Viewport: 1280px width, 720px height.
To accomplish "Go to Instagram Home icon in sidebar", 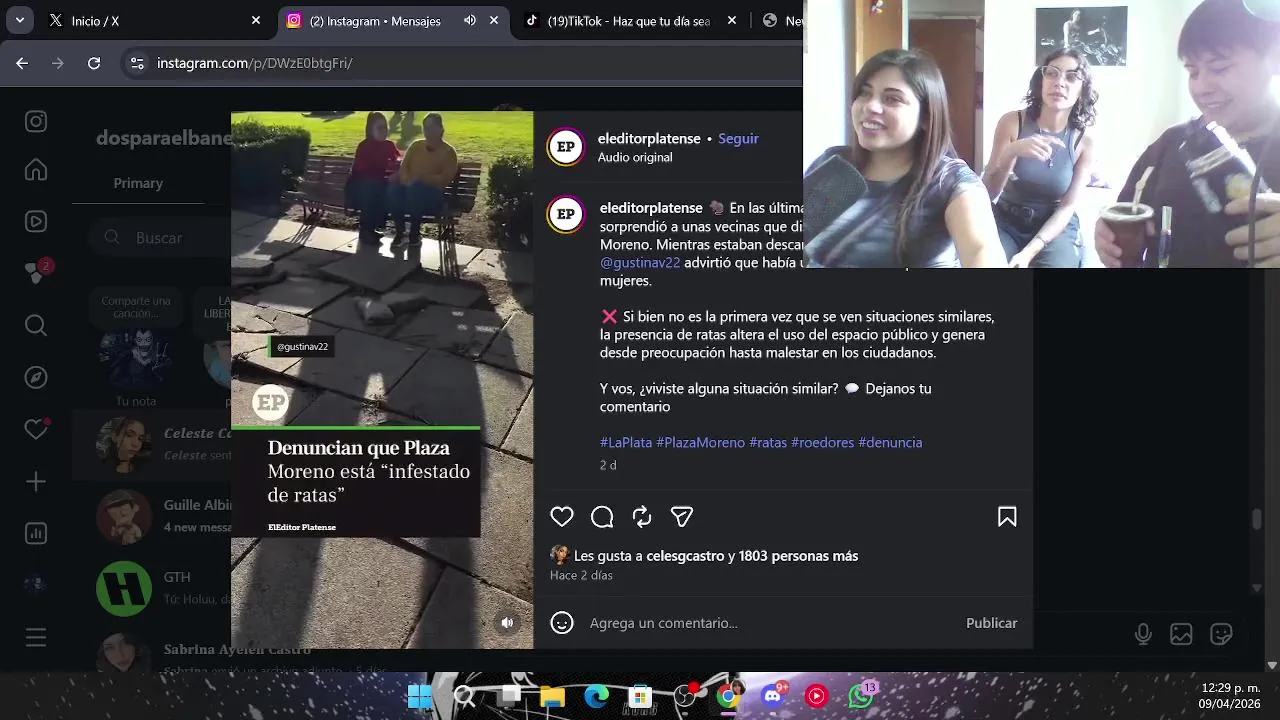I will 36,170.
